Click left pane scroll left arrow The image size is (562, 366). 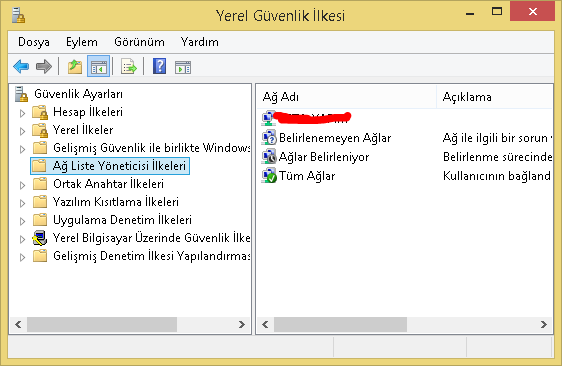point(18,324)
